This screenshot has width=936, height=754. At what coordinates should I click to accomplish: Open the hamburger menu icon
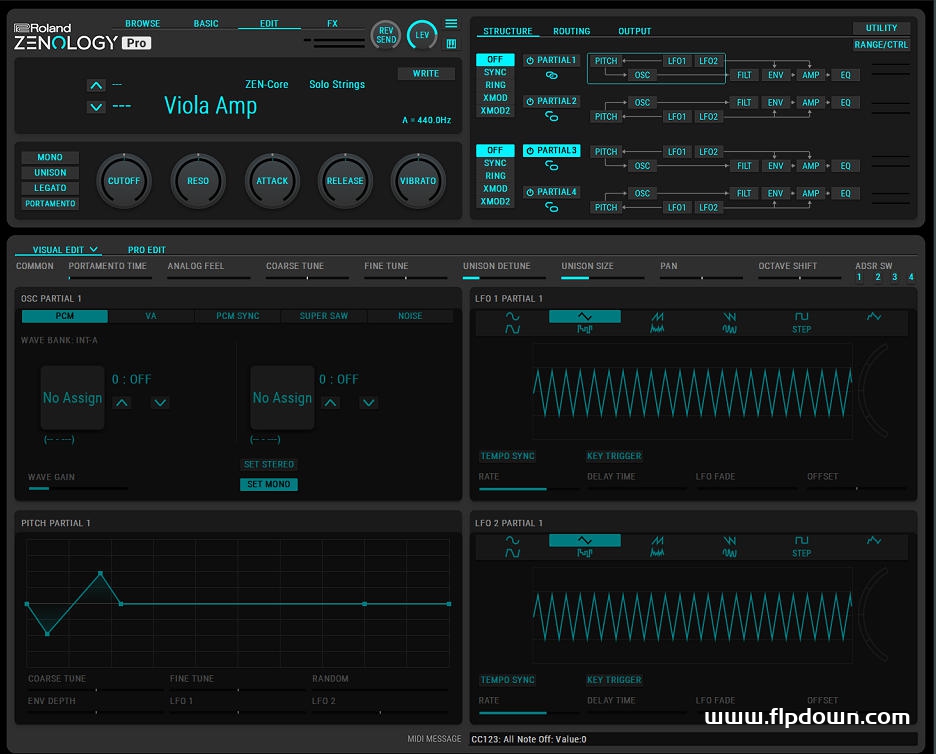click(x=451, y=23)
